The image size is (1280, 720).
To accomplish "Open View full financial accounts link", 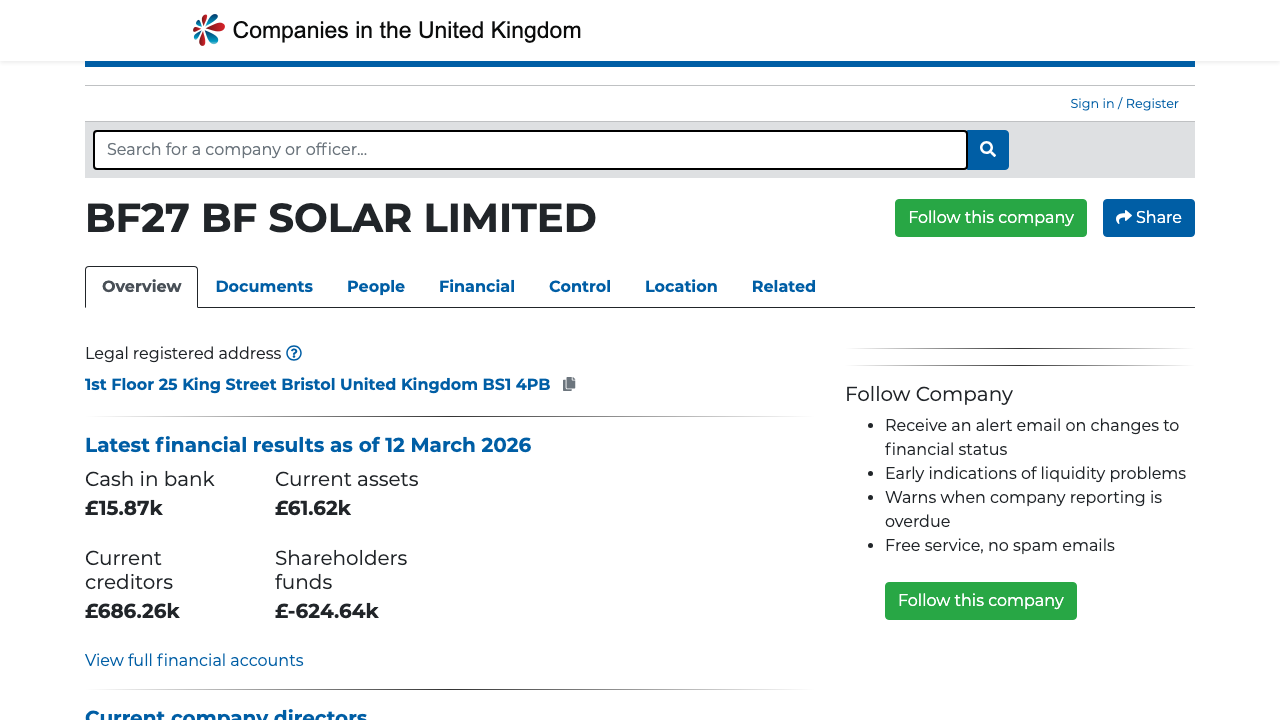I will (x=194, y=661).
